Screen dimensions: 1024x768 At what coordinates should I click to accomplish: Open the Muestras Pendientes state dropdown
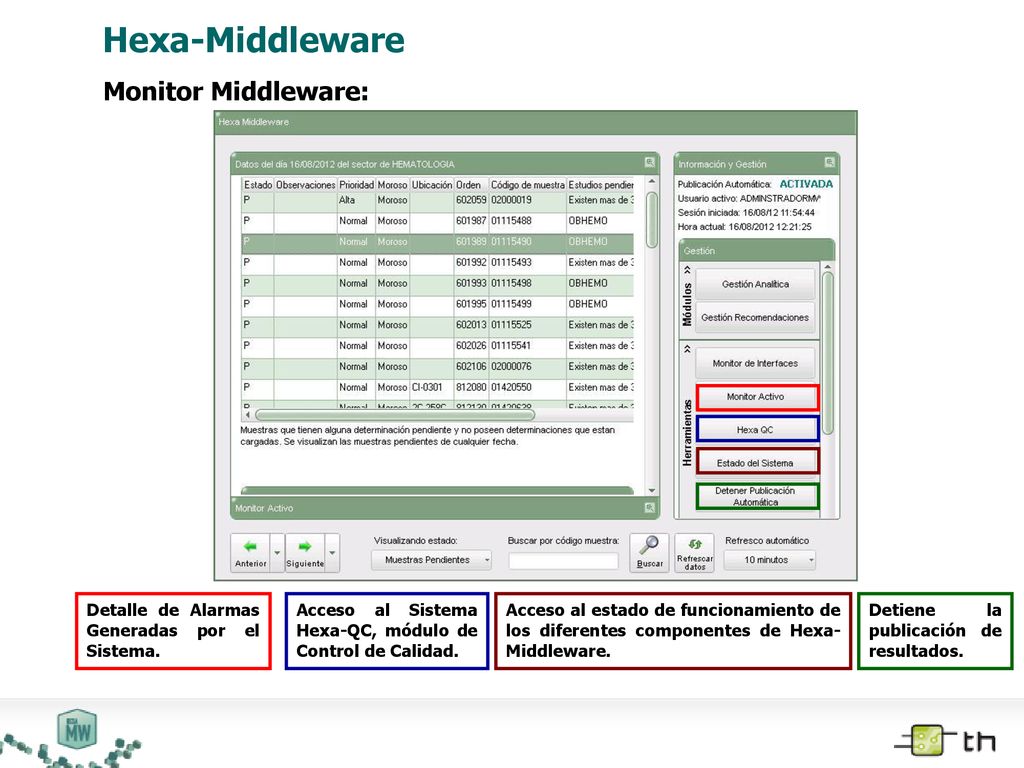pos(431,560)
